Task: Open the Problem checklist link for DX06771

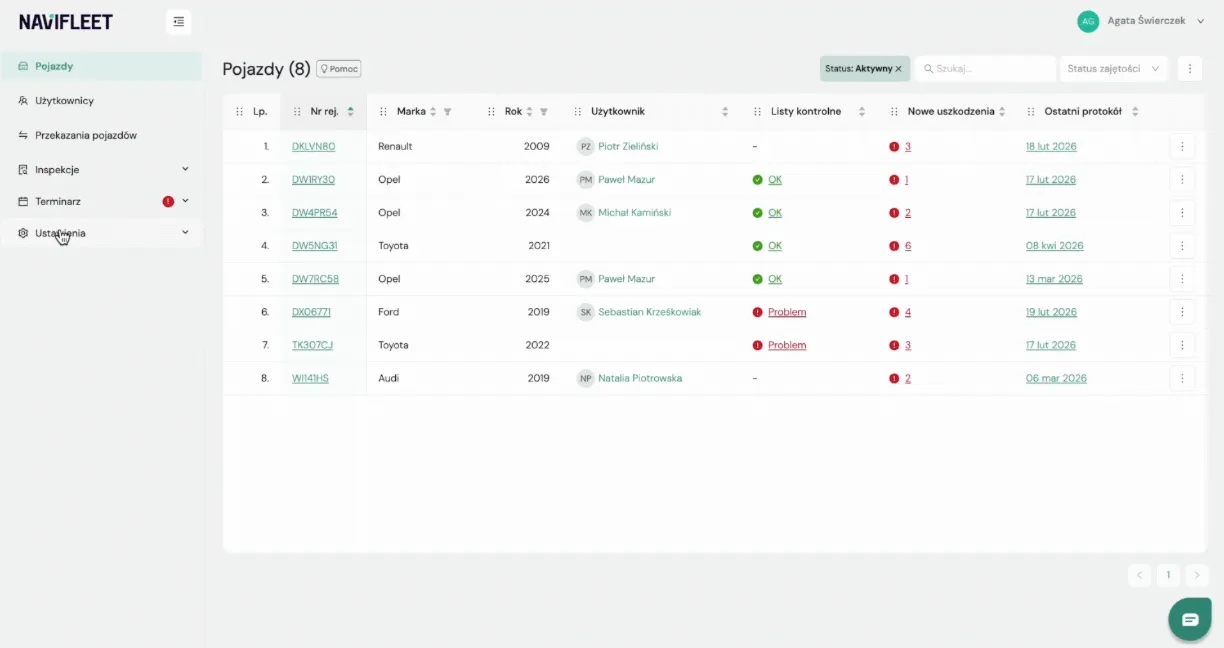Action: tap(787, 312)
